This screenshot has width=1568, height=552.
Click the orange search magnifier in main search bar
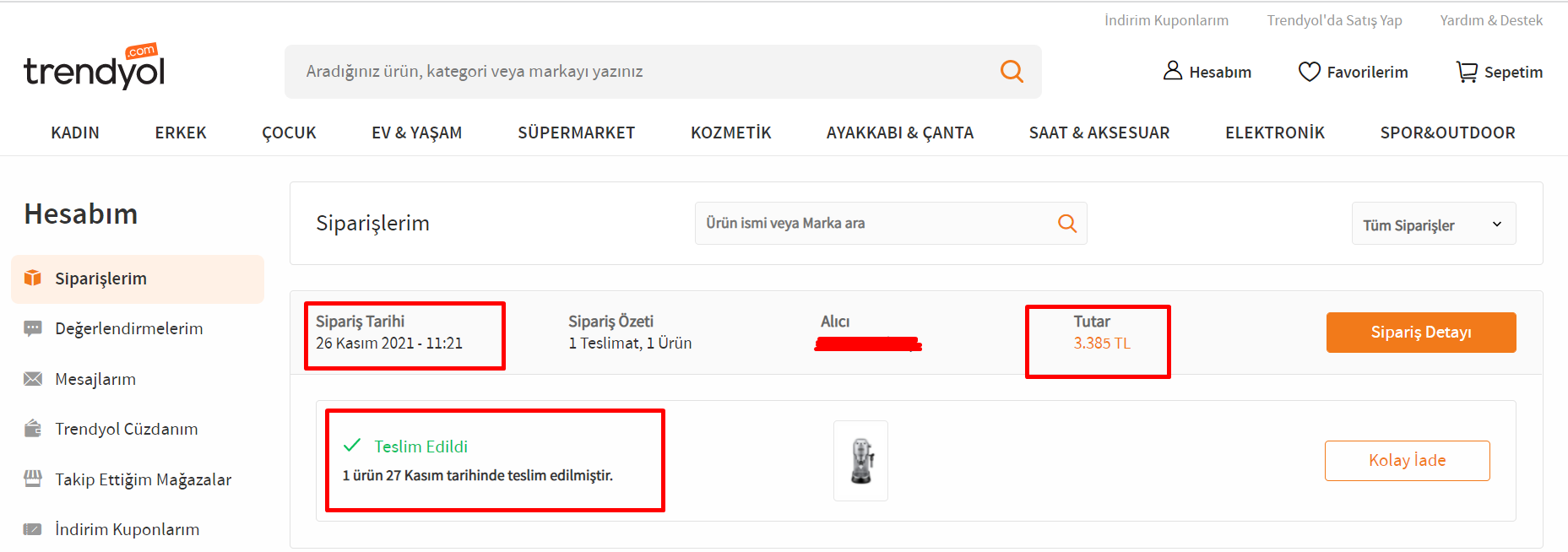click(x=1012, y=72)
